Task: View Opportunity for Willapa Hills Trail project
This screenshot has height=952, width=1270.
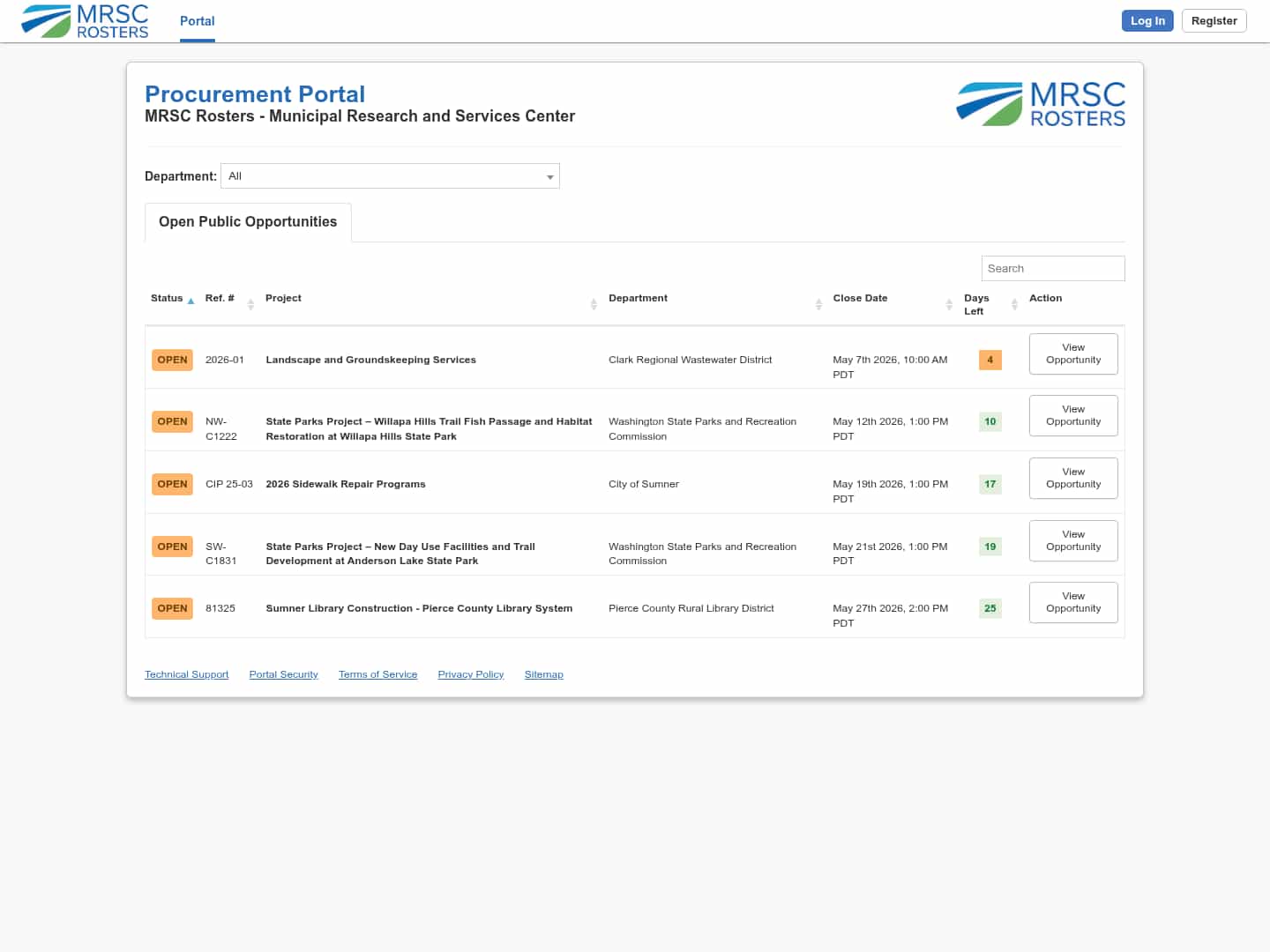Action: point(1073,415)
